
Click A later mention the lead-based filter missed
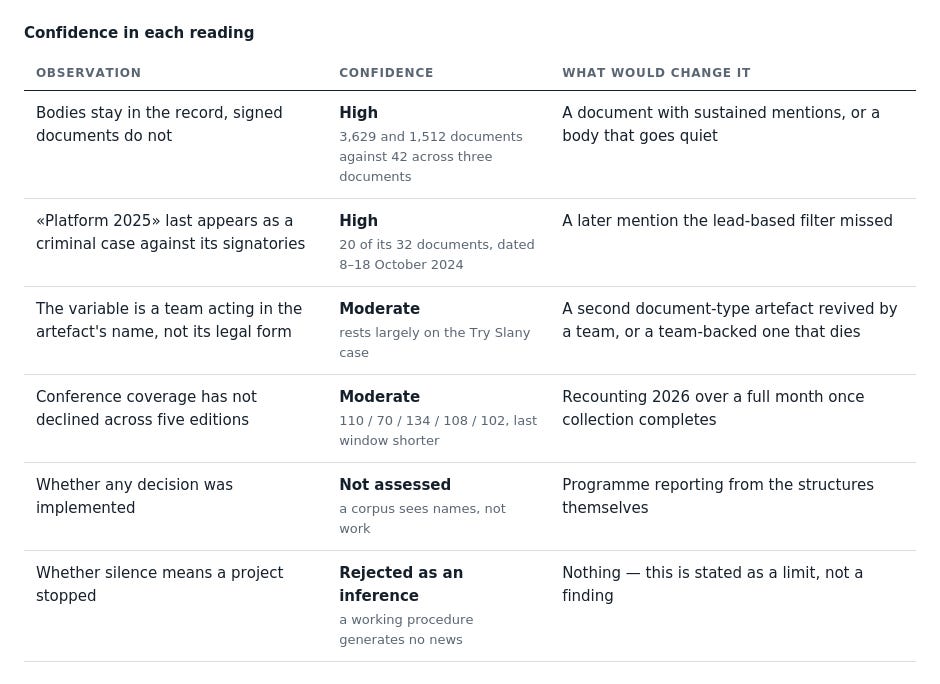click(x=727, y=221)
